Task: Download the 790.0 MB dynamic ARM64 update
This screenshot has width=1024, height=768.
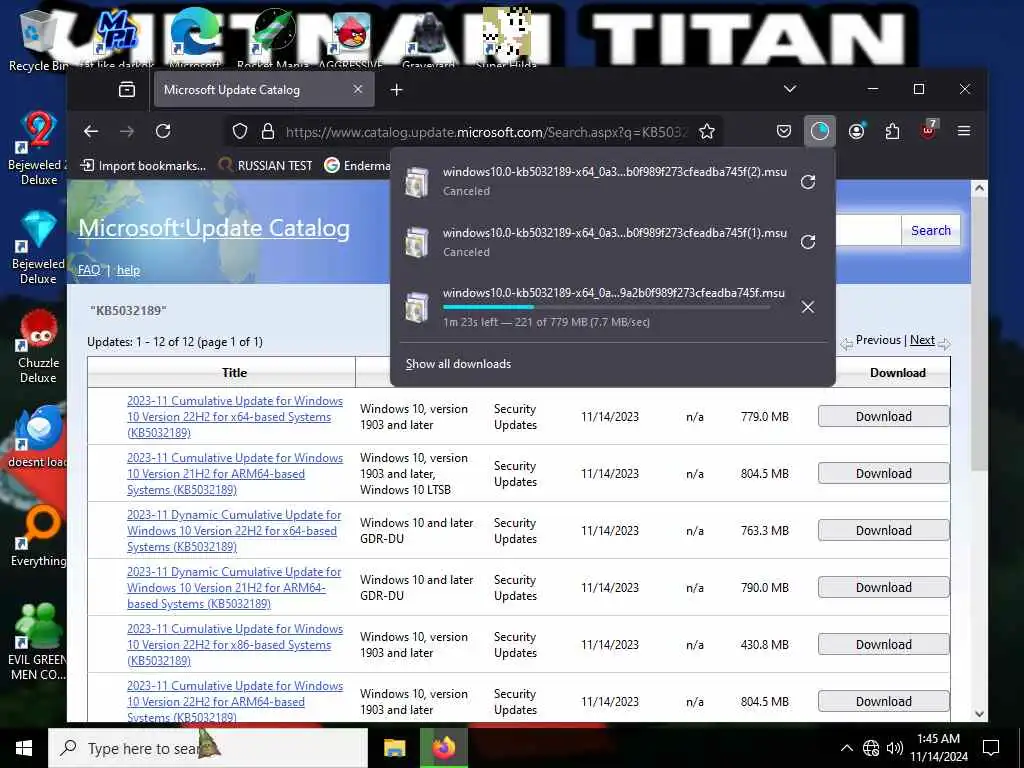Action: pos(884,587)
